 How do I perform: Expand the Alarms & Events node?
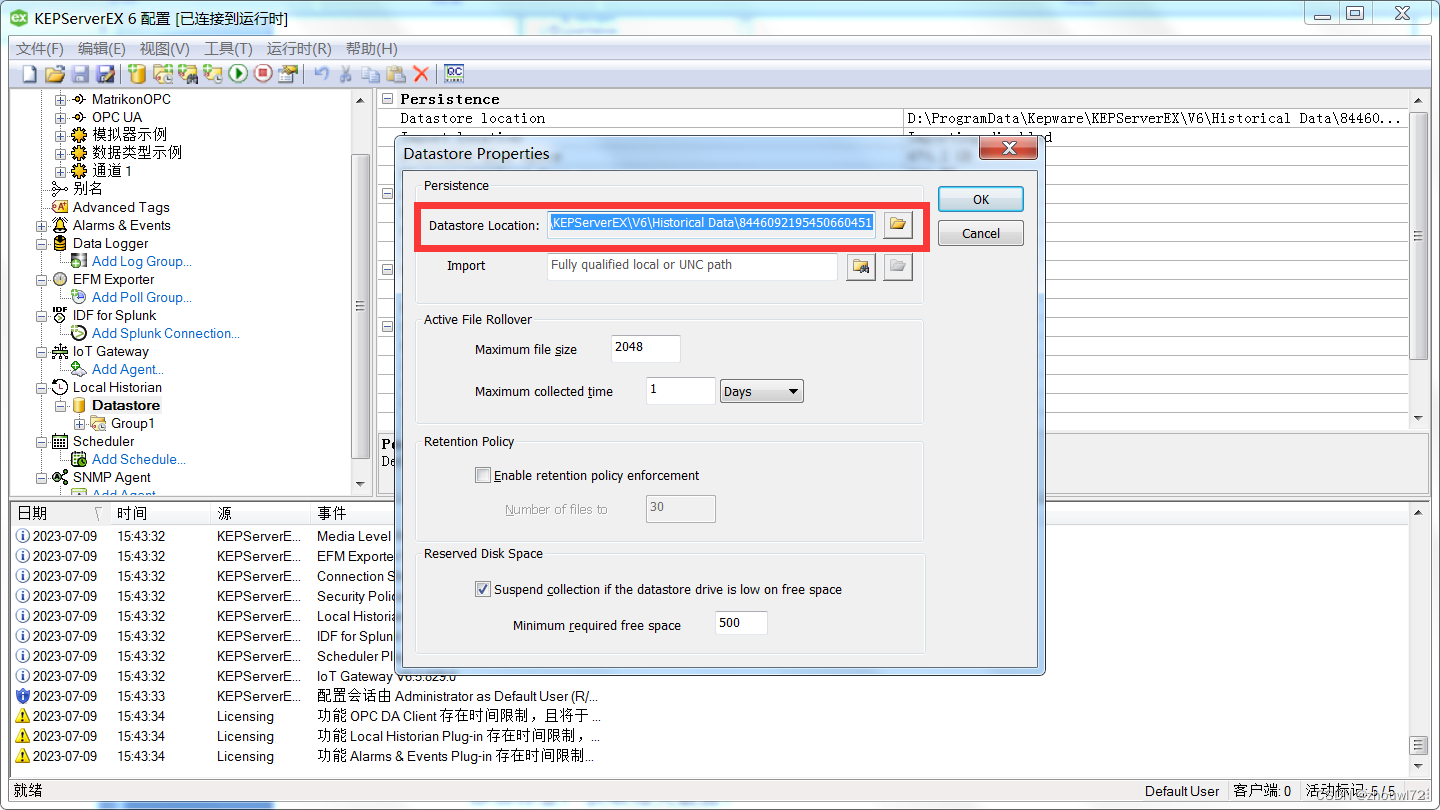[x=42, y=225]
